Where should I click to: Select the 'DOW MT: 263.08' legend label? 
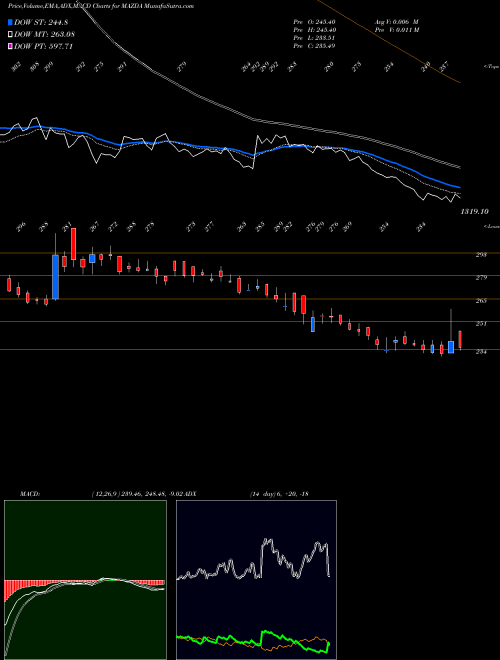(x=45, y=35)
